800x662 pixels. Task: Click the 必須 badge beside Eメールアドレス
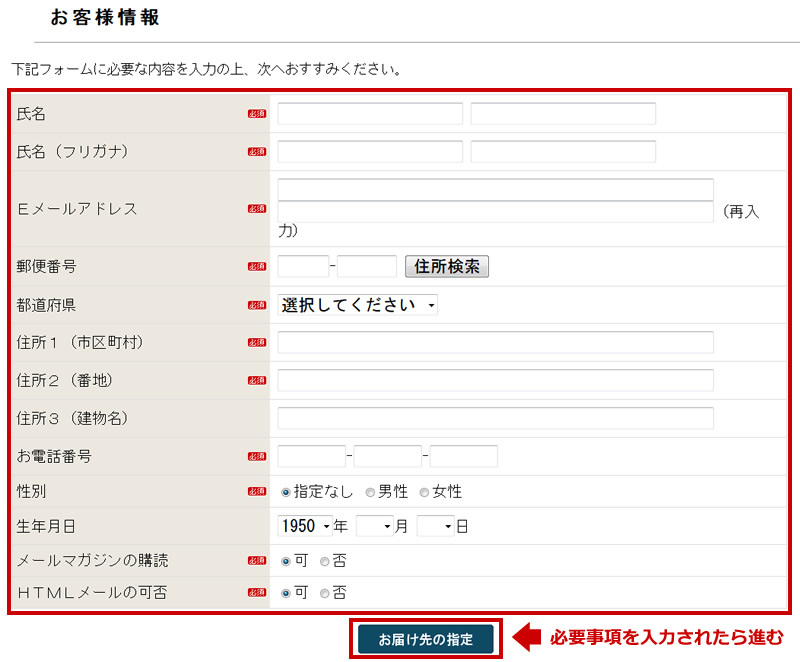[x=257, y=209]
